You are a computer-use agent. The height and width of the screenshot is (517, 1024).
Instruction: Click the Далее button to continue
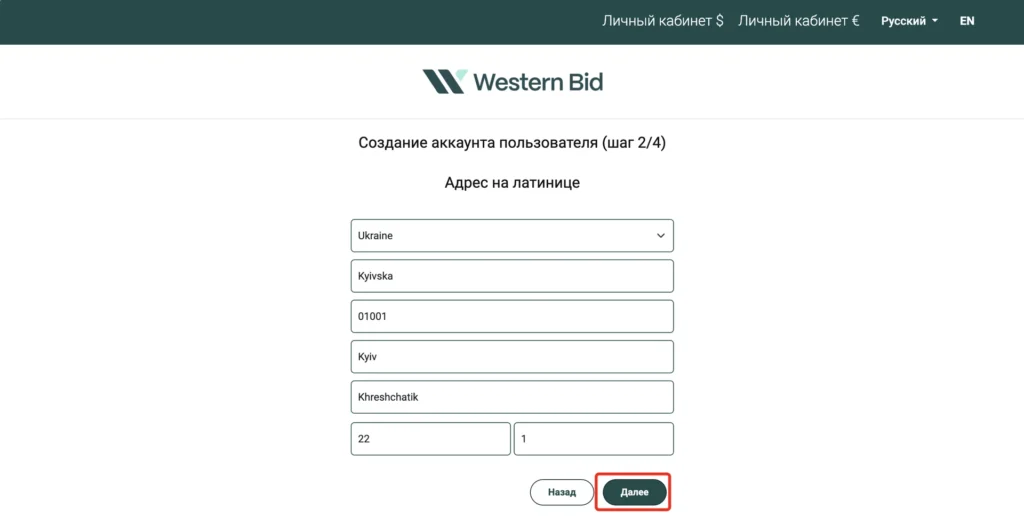(634, 492)
